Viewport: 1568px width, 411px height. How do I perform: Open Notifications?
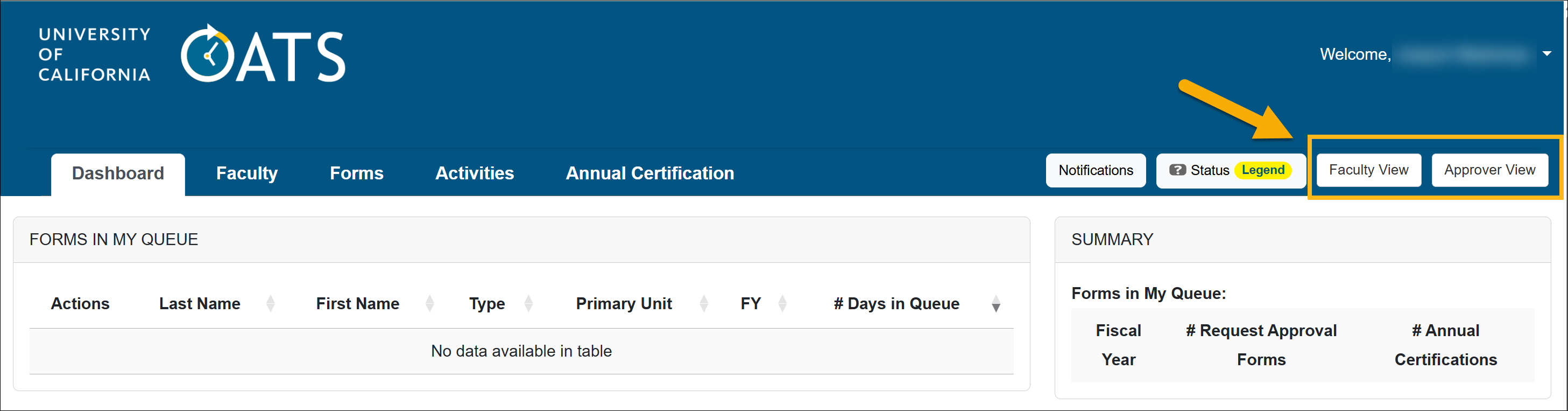(x=1096, y=170)
